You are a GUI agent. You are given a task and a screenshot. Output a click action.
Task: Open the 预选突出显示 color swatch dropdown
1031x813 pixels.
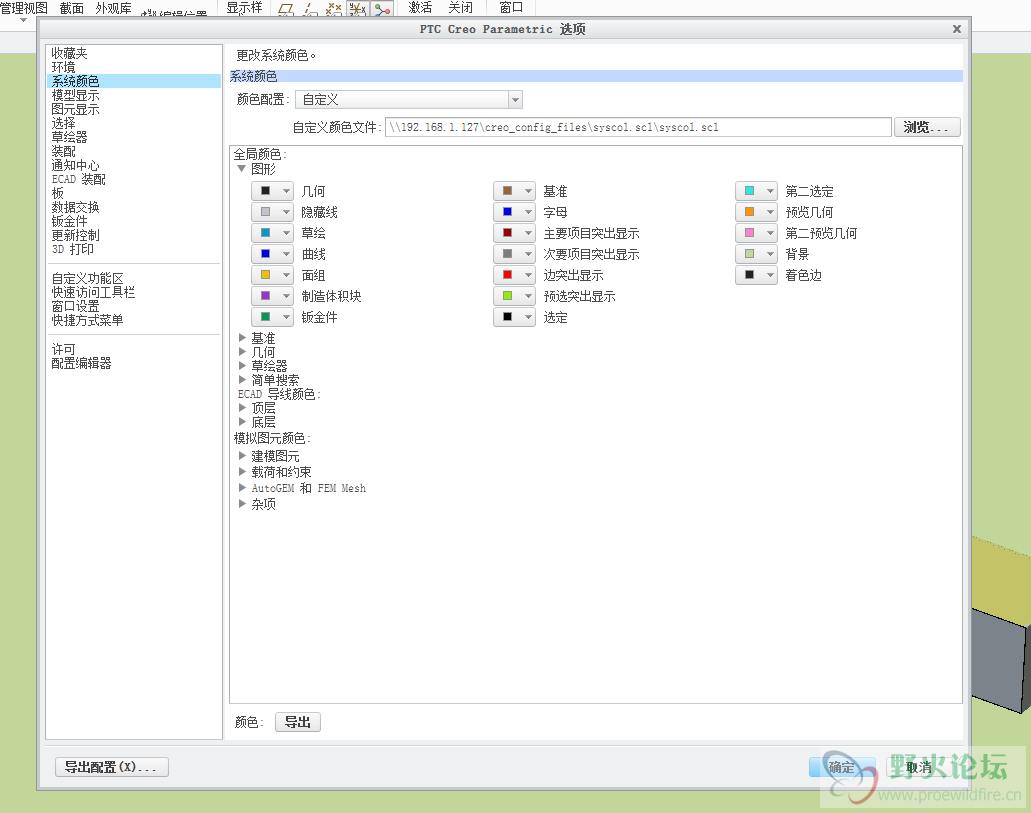(514, 296)
